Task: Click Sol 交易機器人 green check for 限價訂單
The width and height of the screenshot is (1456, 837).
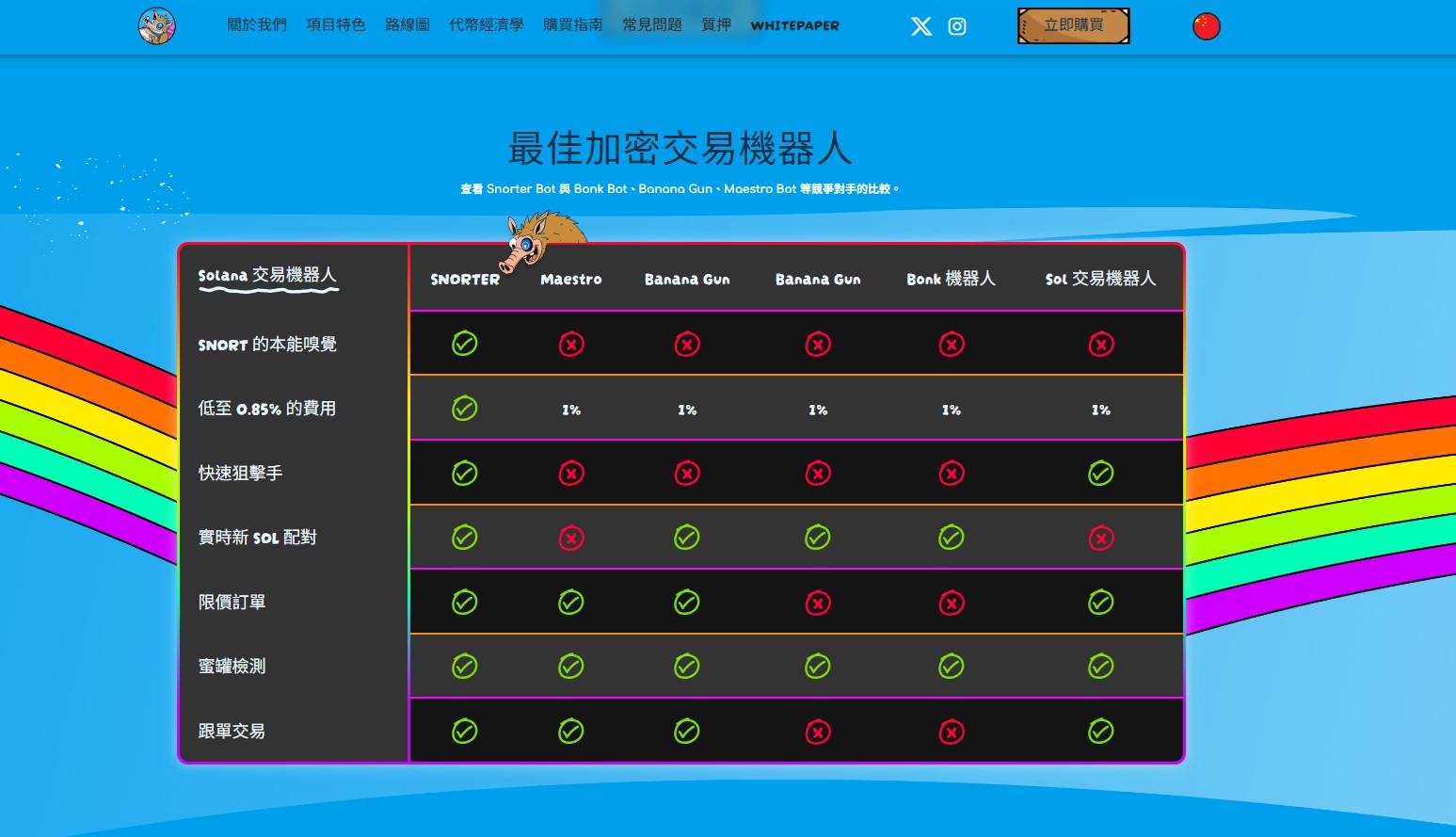Action: [x=1100, y=602]
